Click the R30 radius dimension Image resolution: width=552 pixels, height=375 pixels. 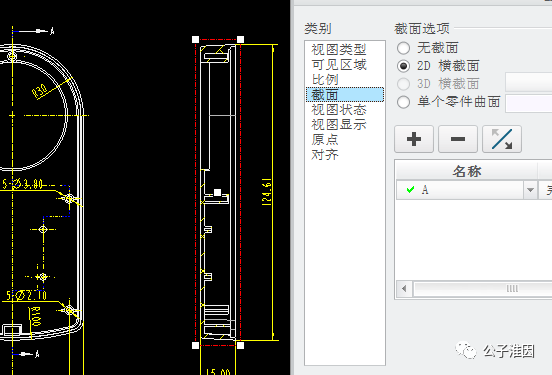point(39,92)
